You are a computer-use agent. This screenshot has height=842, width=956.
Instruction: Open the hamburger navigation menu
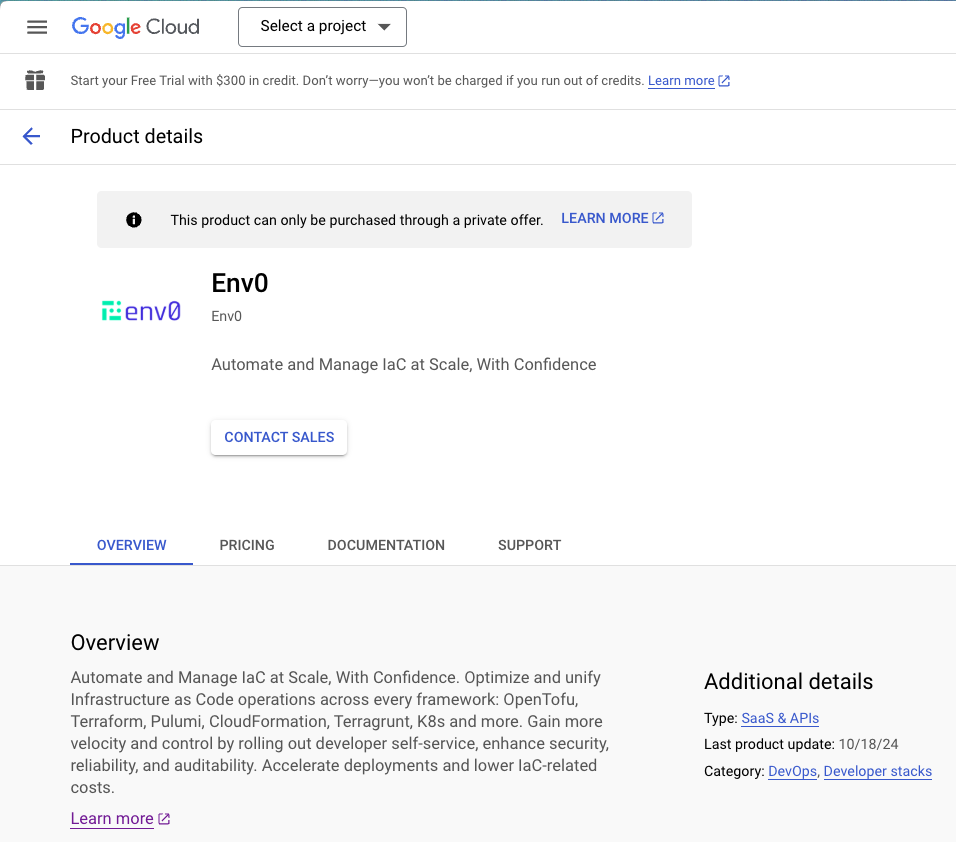point(37,27)
